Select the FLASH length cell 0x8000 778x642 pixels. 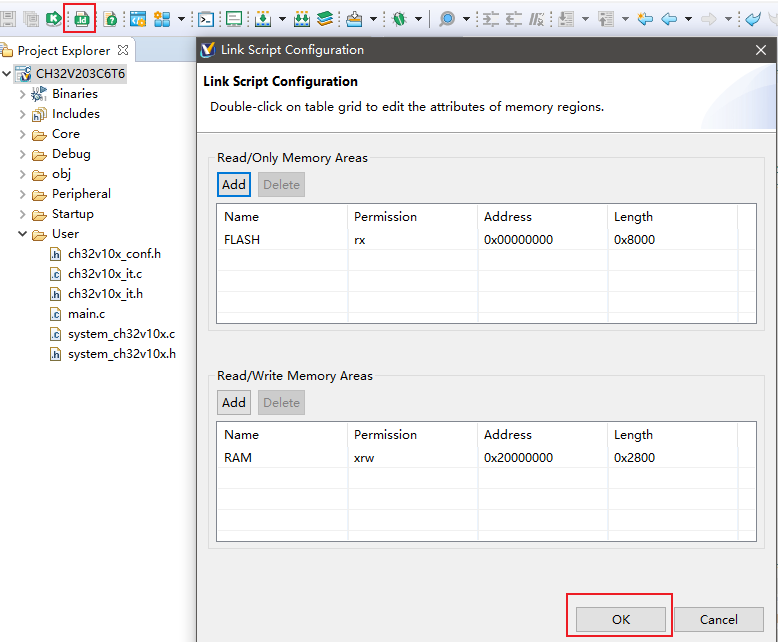[635, 240]
